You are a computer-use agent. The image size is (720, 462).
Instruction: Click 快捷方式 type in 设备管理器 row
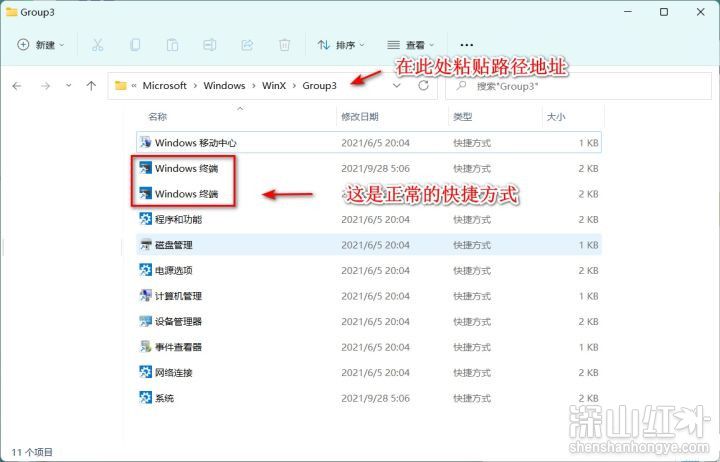pyautogui.click(x=472, y=321)
